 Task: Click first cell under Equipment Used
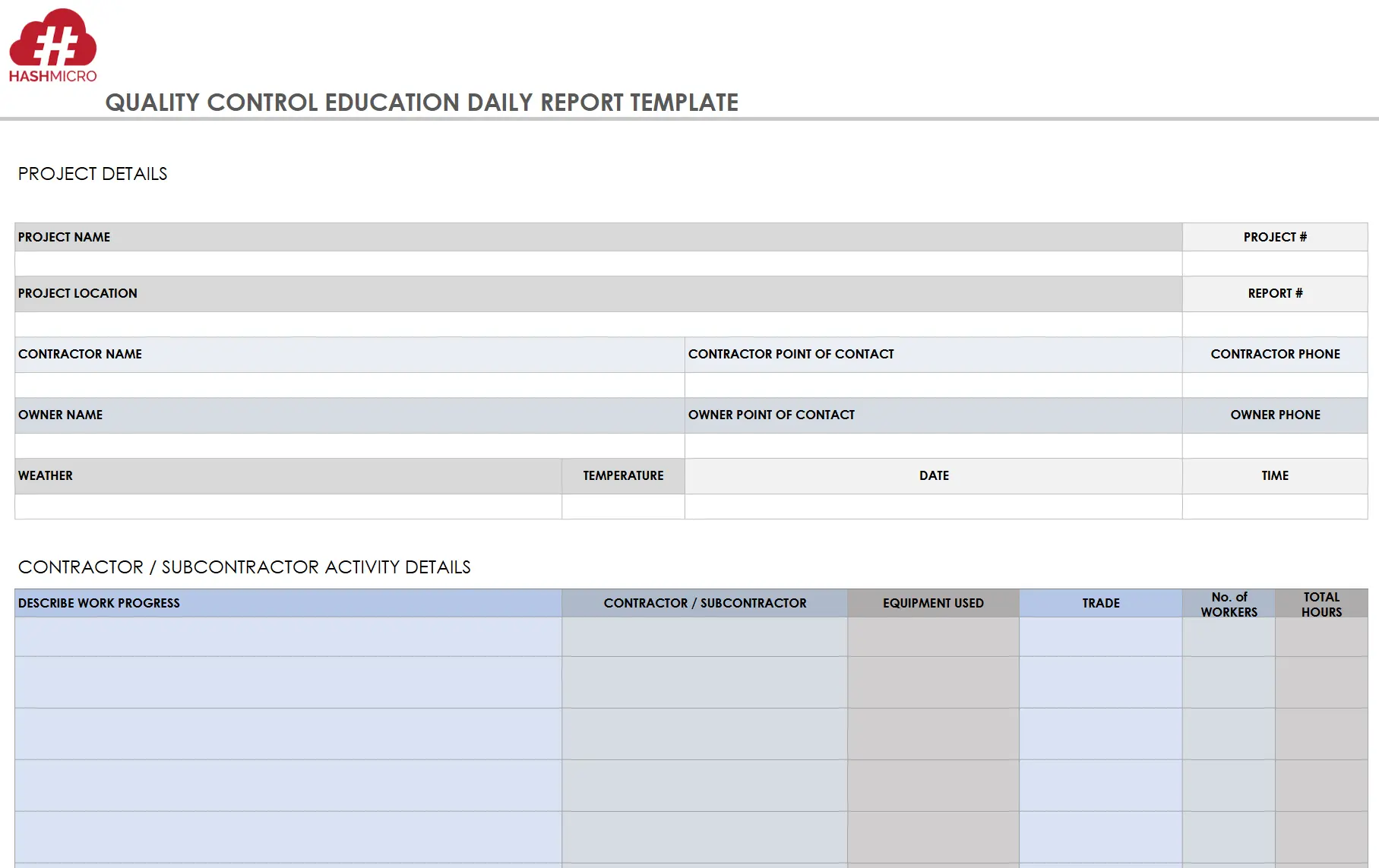pos(933,636)
